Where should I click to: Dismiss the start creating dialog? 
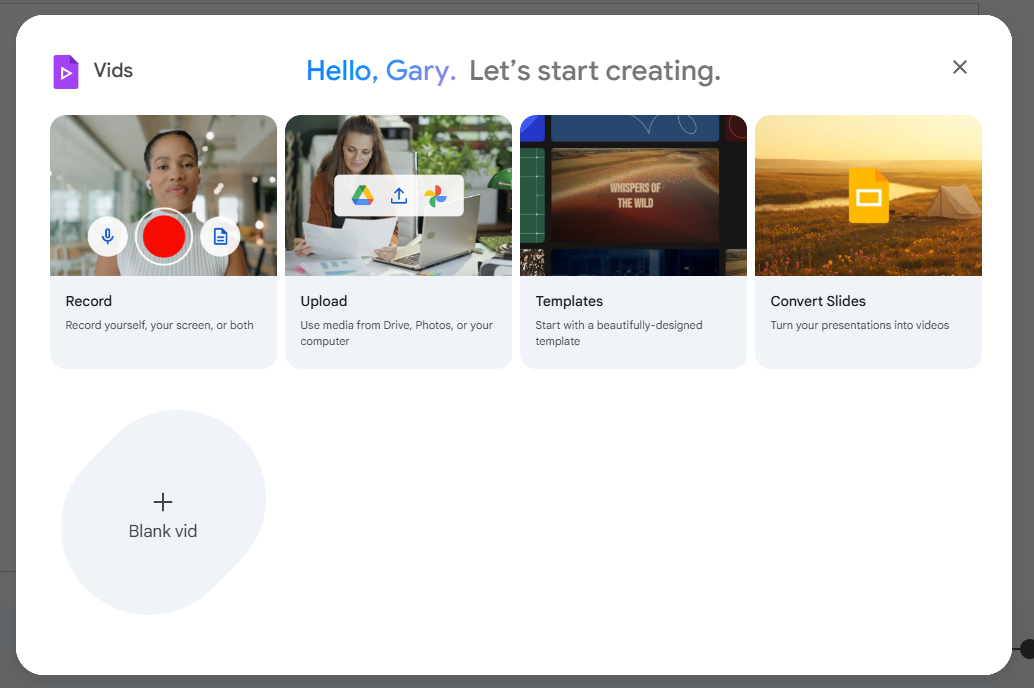tap(959, 67)
